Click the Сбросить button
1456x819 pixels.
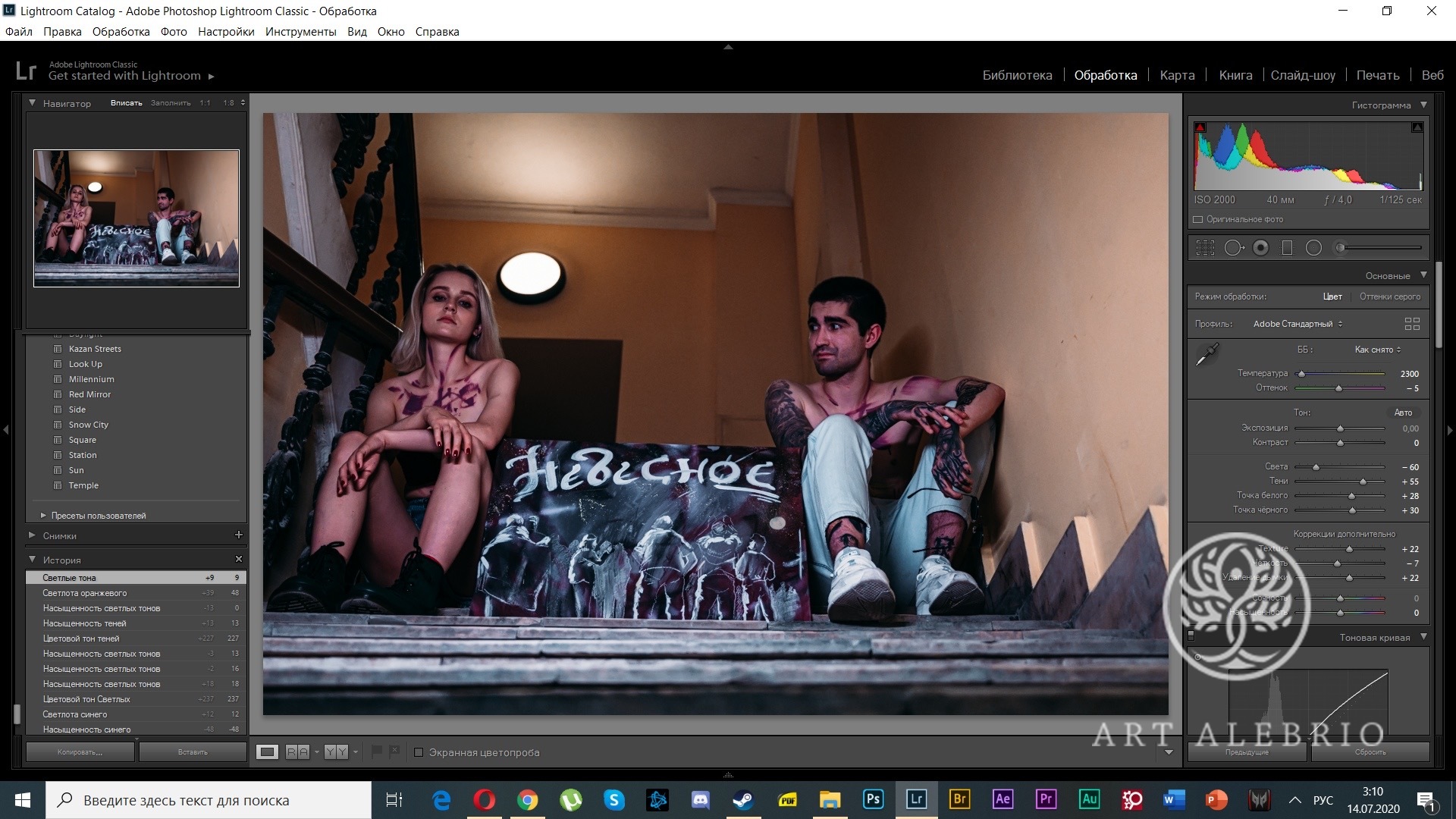click(1370, 752)
